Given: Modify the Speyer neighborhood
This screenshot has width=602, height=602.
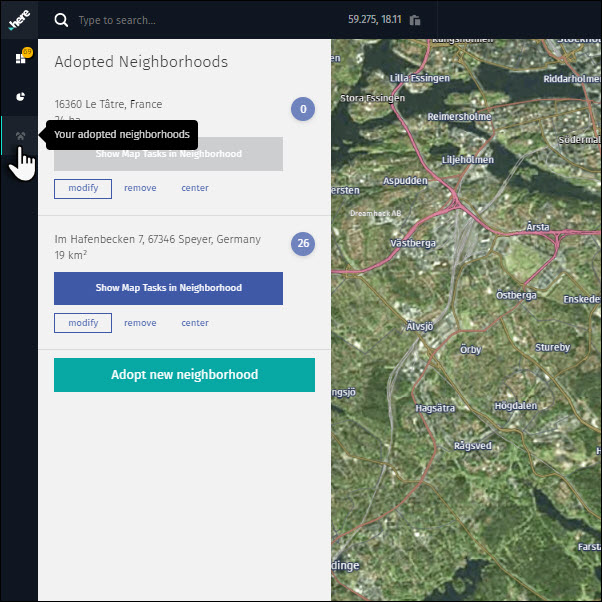Looking at the screenshot, I should click(x=83, y=323).
